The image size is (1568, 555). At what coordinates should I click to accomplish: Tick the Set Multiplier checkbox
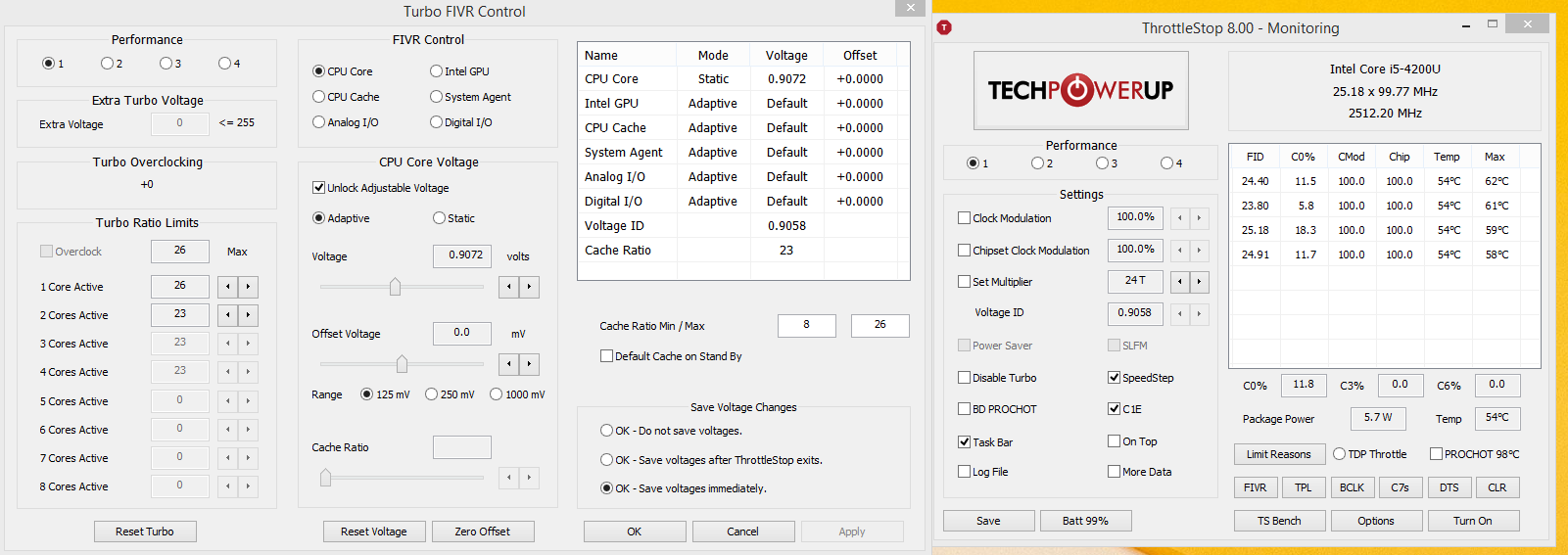pyautogui.click(x=965, y=282)
